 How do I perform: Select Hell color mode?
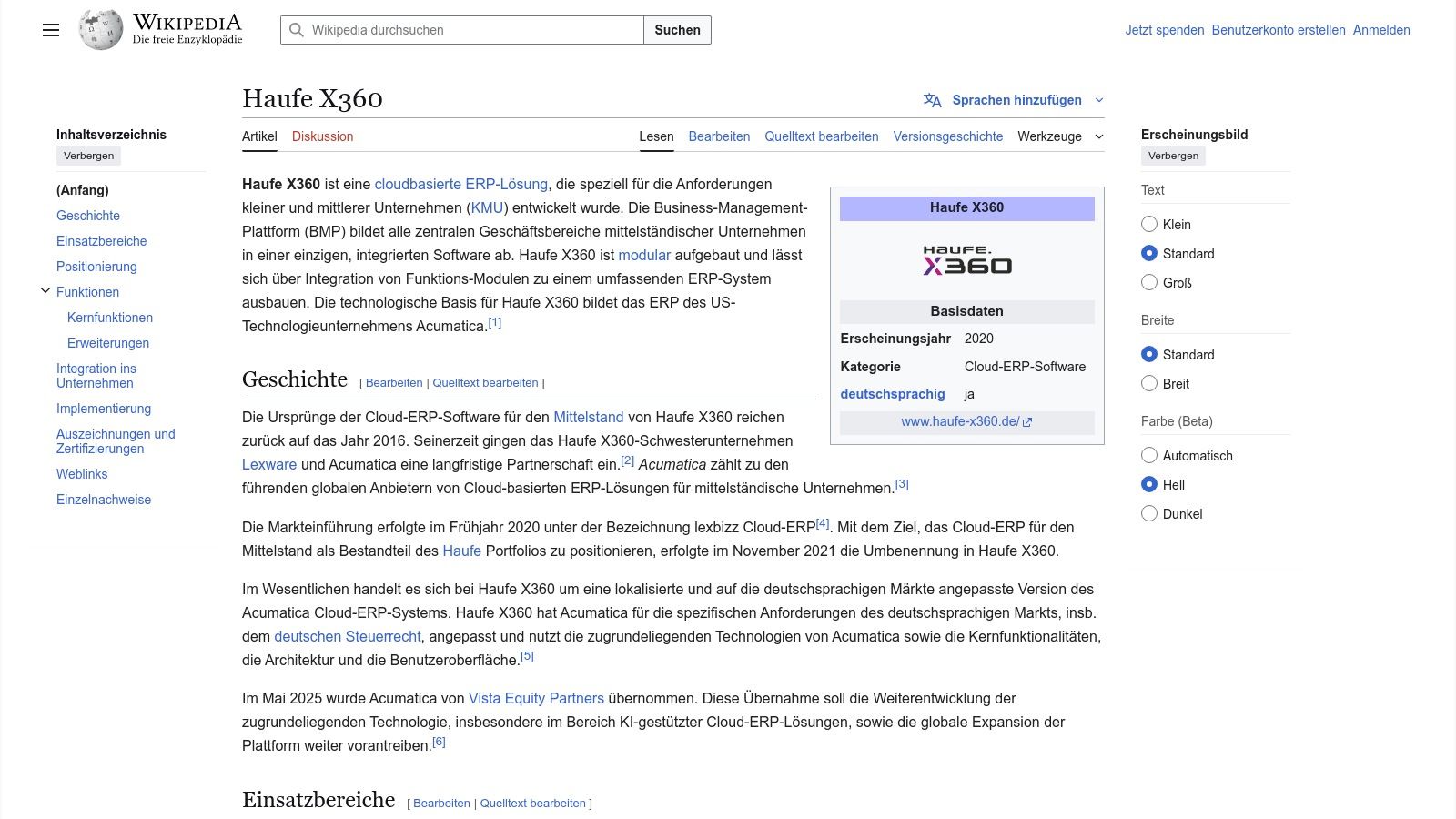1149,484
